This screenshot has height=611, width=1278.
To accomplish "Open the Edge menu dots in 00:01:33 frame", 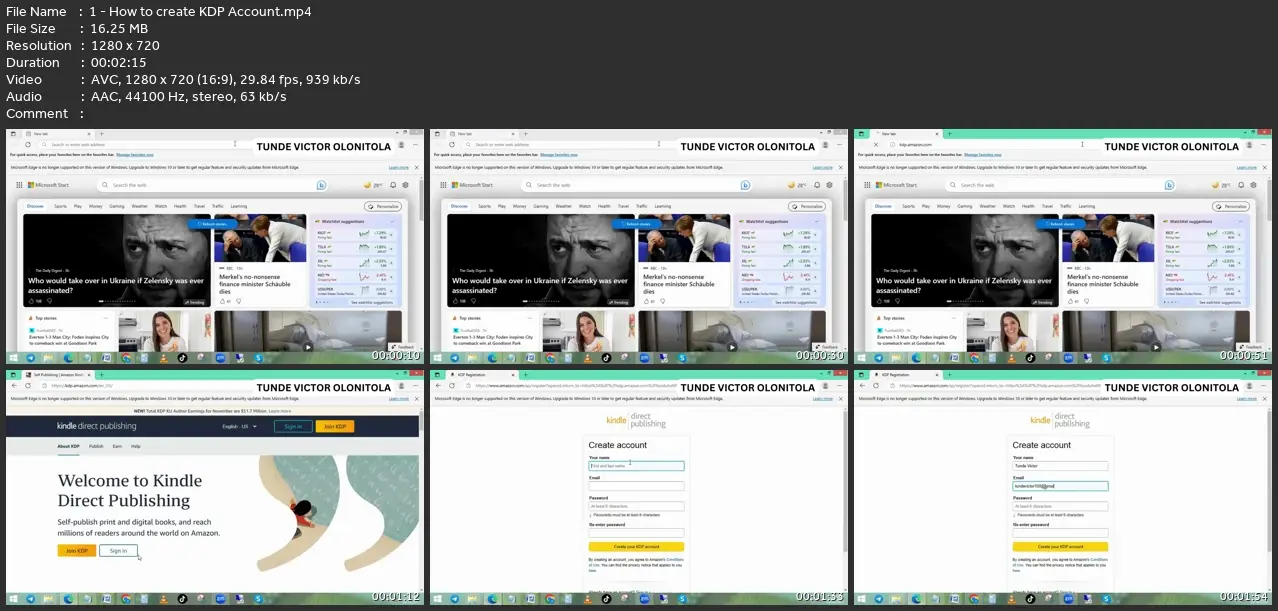I will coord(838,385).
